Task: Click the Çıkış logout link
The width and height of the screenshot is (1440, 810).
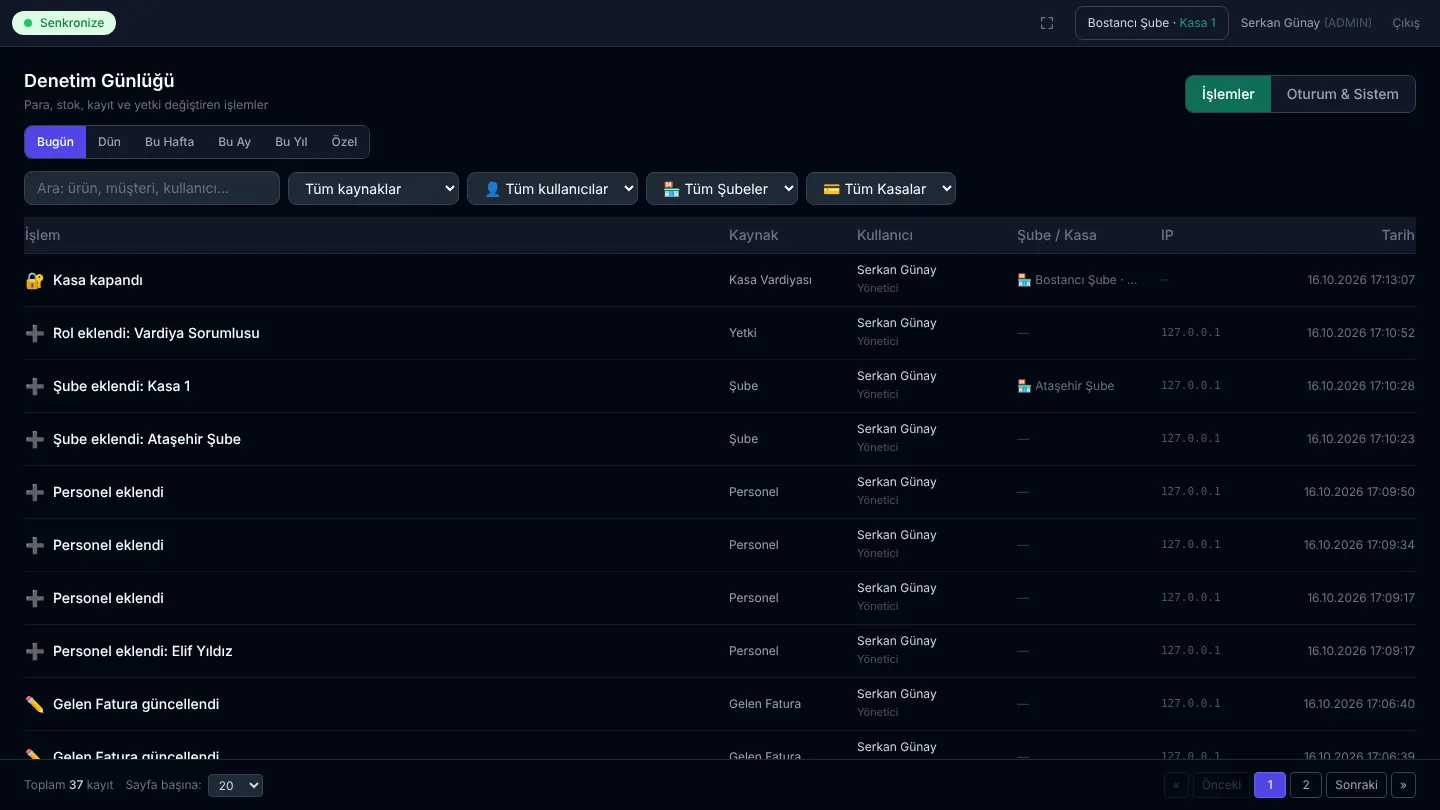Action: (1405, 23)
